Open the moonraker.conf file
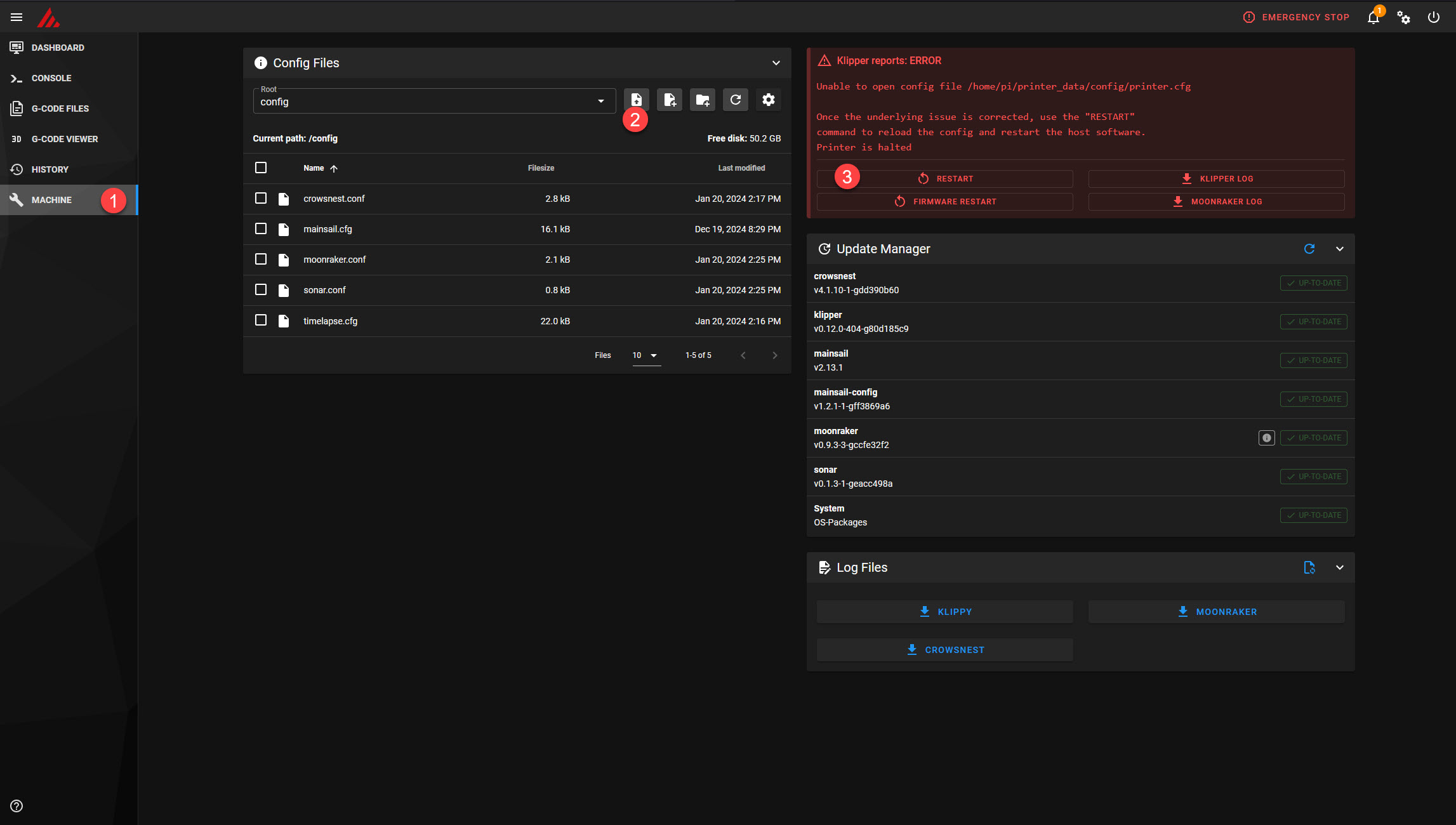This screenshot has height=825, width=1456. (x=517, y=260)
